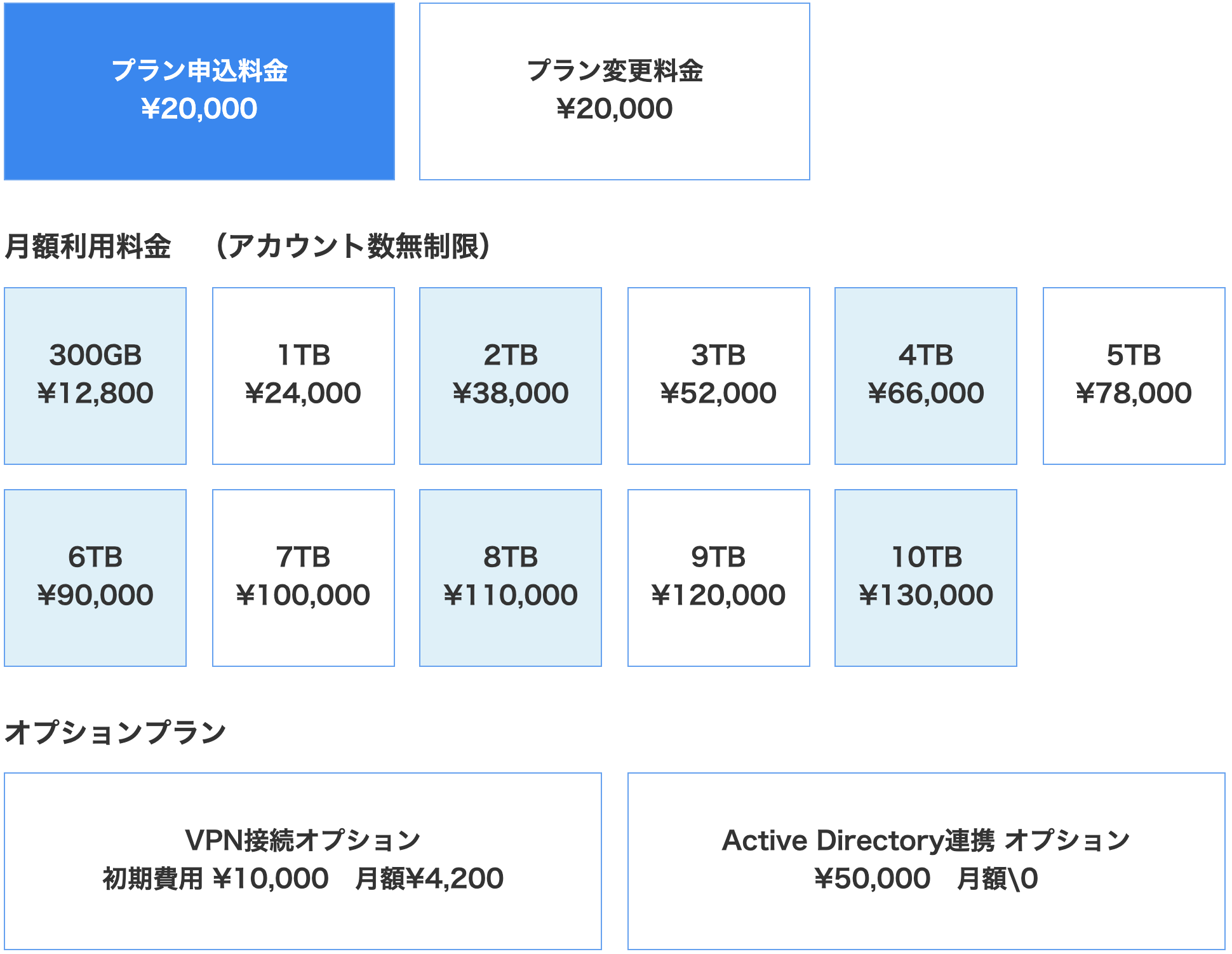Select the 5TB ¥78,000 plan box
This screenshot has height=954, width=1232.
(x=1134, y=375)
